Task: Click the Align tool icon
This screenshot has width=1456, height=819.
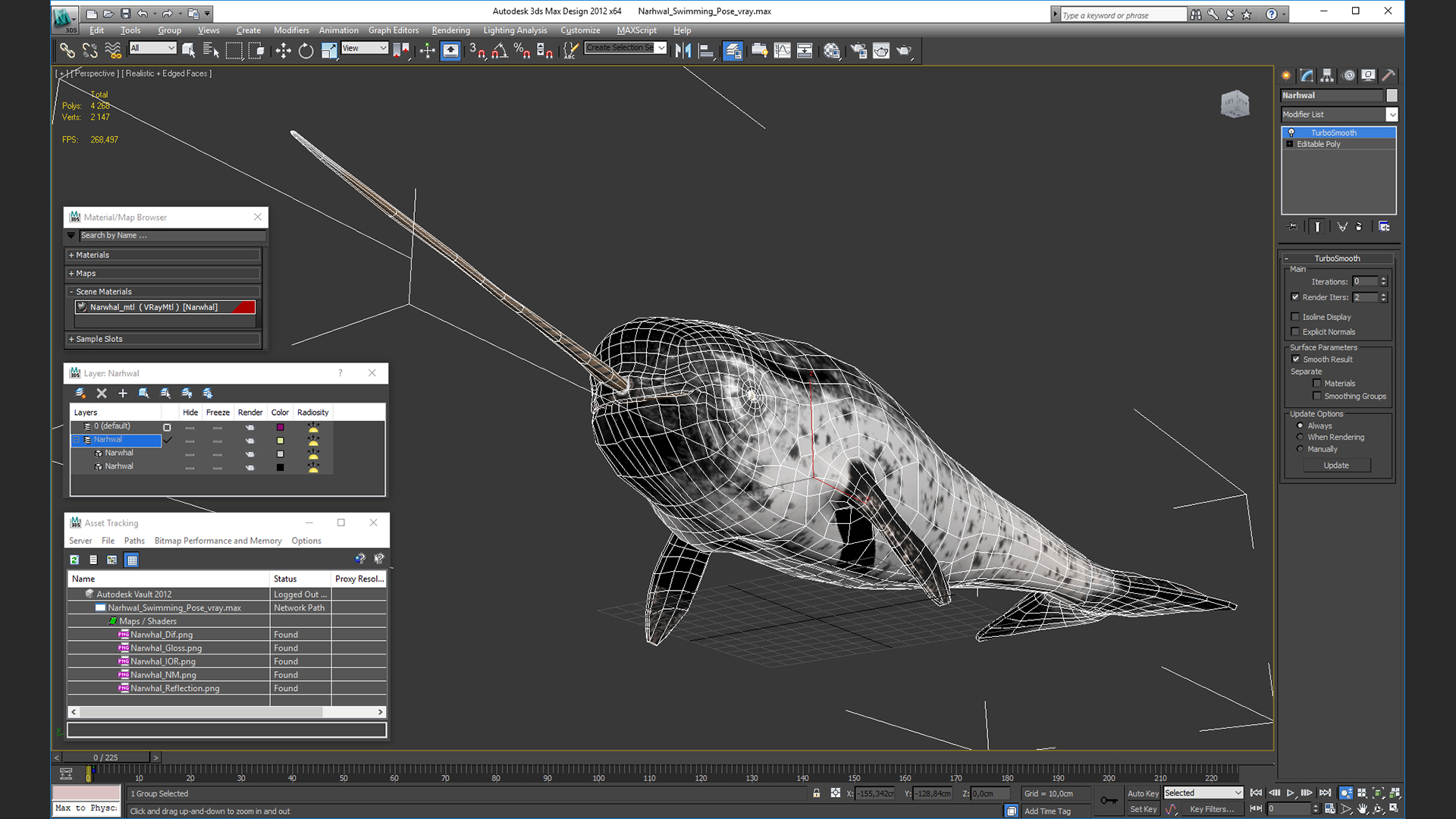Action: pyautogui.click(x=706, y=51)
